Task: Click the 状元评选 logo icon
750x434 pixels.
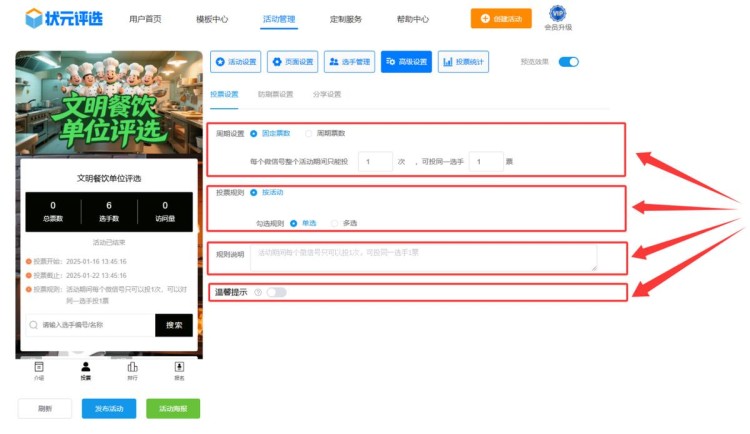Action: click(35, 18)
